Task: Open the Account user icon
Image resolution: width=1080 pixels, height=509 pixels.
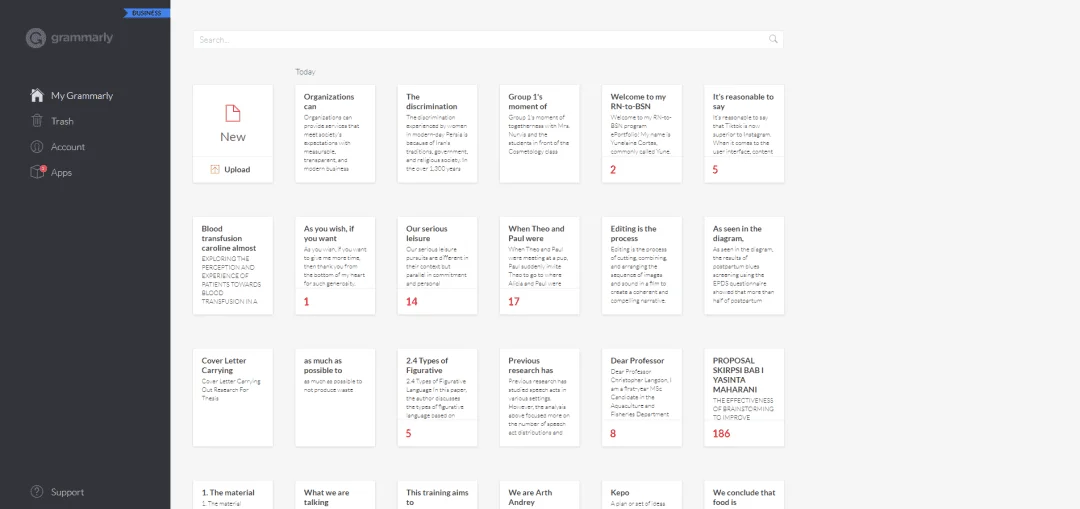Action: click(x=37, y=147)
